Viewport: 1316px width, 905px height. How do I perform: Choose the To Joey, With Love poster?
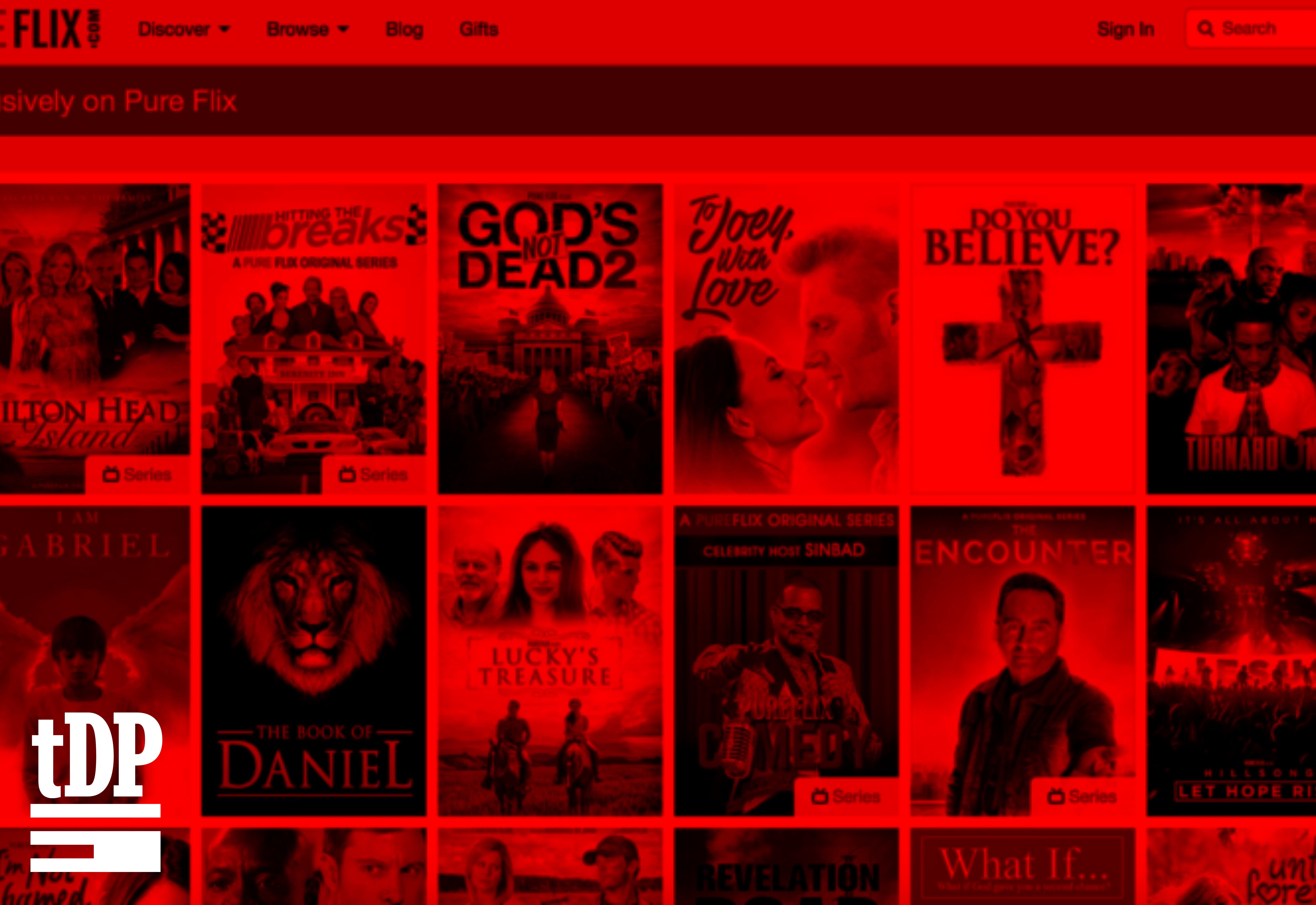[787, 338]
